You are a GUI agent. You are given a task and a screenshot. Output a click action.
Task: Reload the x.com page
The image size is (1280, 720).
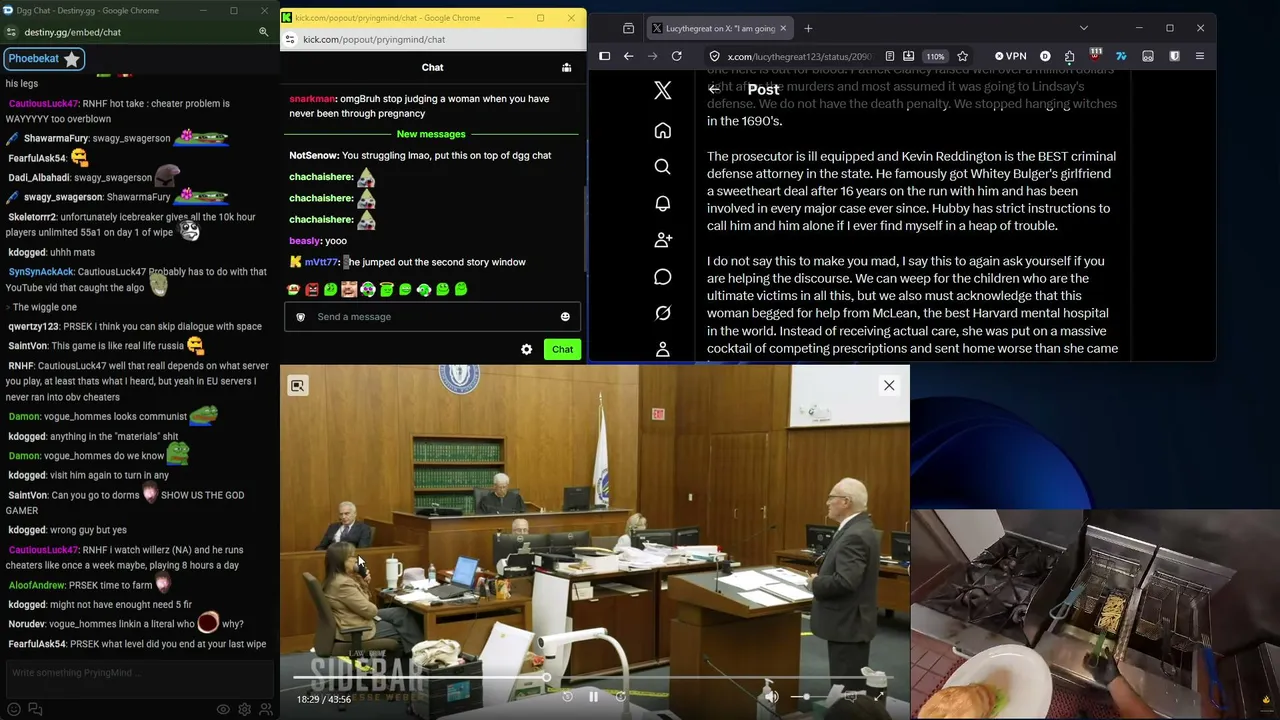pyautogui.click(x=677, y=56)
